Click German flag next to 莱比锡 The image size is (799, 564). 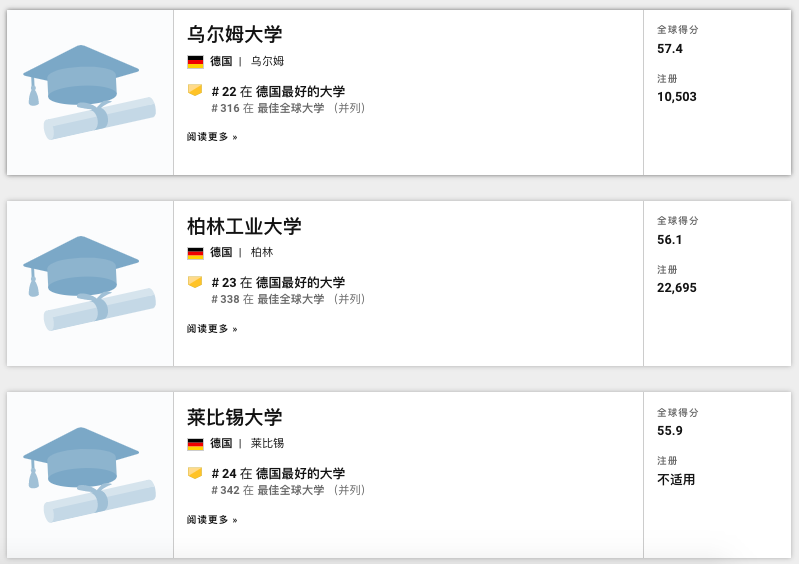pos(195,444)
